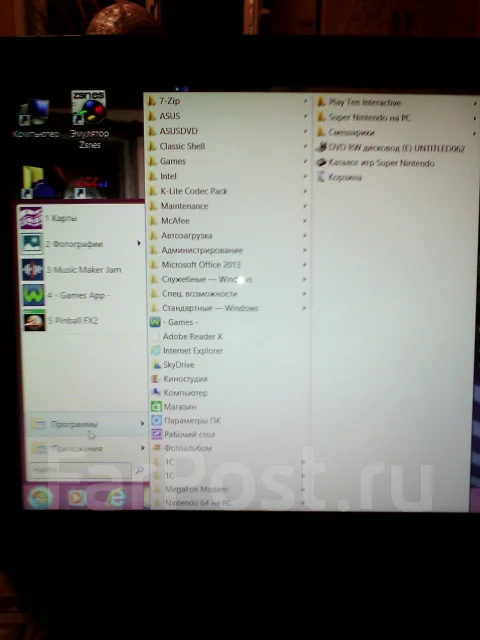480x640 pixels.
Task: Open the ASUSDVD folder item
Action: (228, 131)
